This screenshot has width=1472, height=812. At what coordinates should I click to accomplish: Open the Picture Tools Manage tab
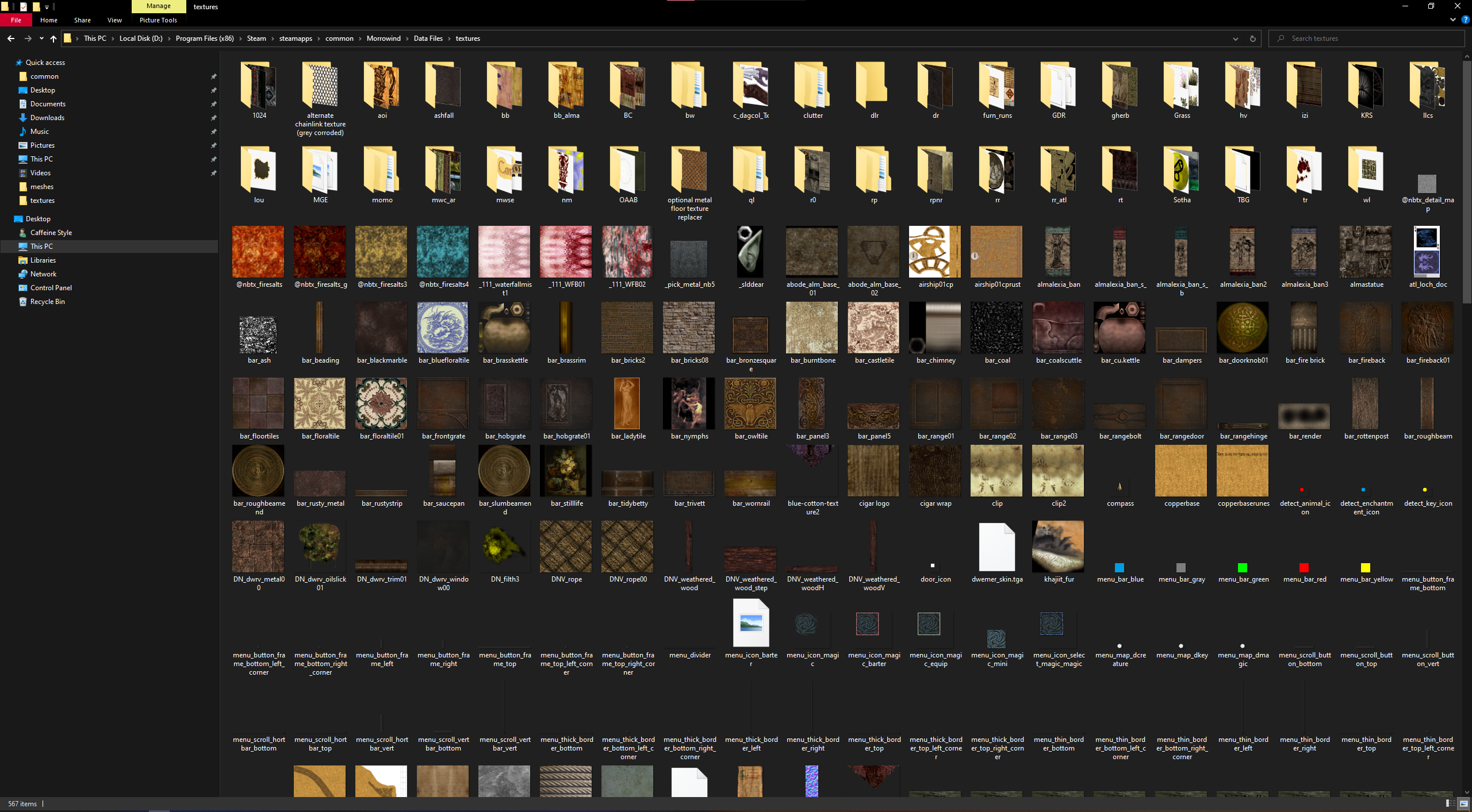[159, 6]
